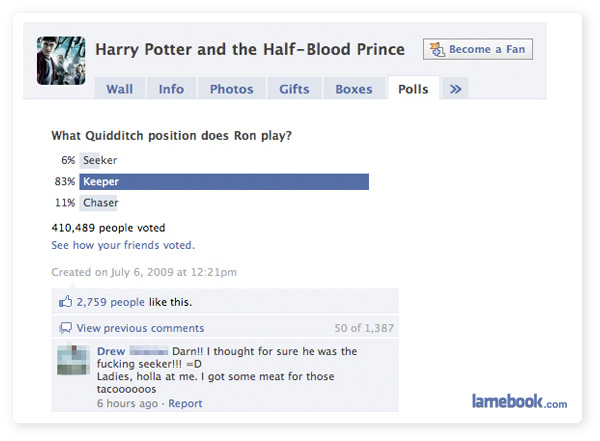The image size is (600, 441).
Task: Expand 'View previous comments'
Action: (140, 328)
